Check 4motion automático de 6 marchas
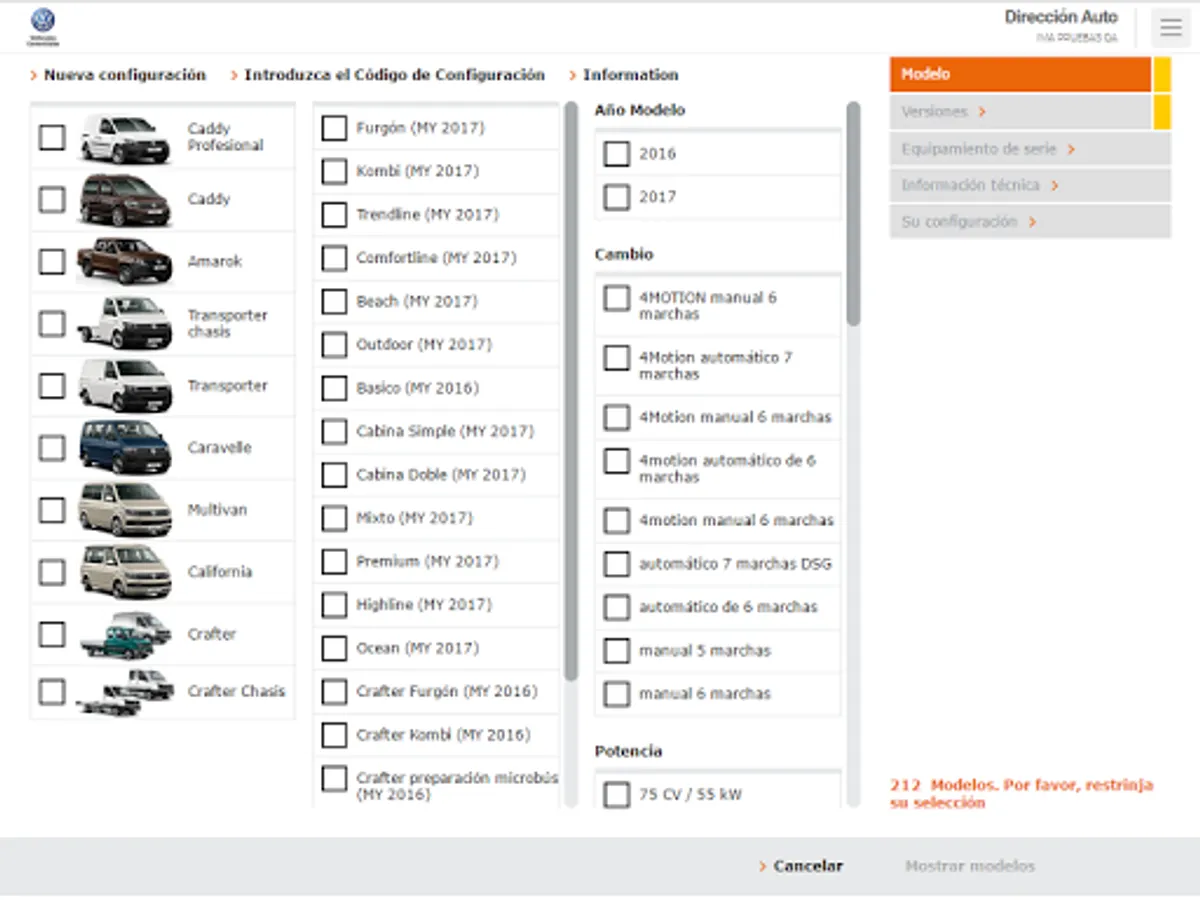The width and height of the screenshot is (1200, 900). 617,461
